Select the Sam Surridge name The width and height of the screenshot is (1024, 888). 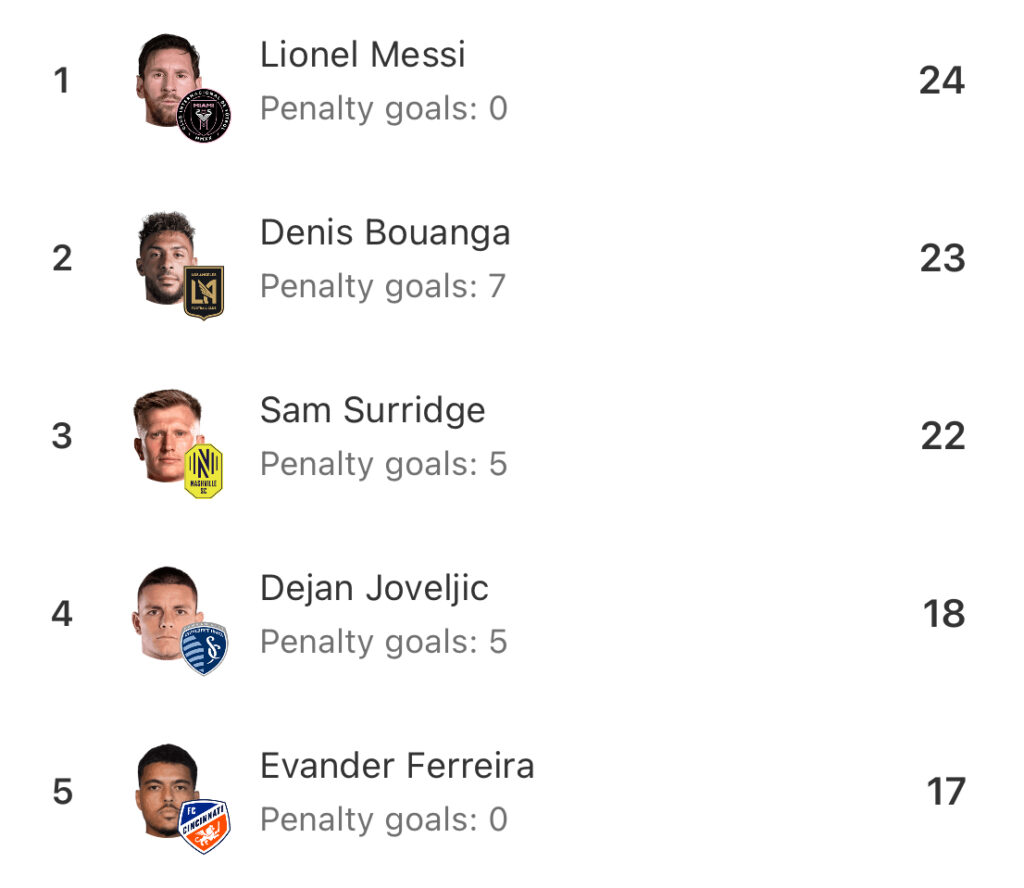373,410
